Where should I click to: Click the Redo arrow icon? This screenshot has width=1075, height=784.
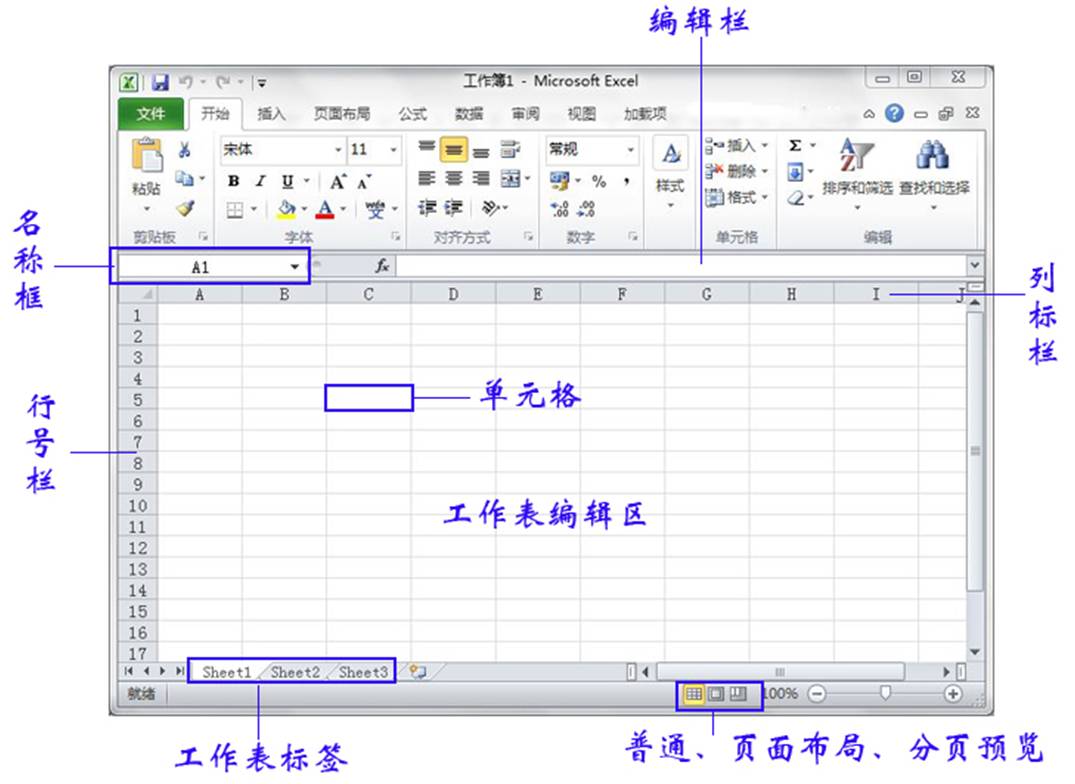[223, 82]
